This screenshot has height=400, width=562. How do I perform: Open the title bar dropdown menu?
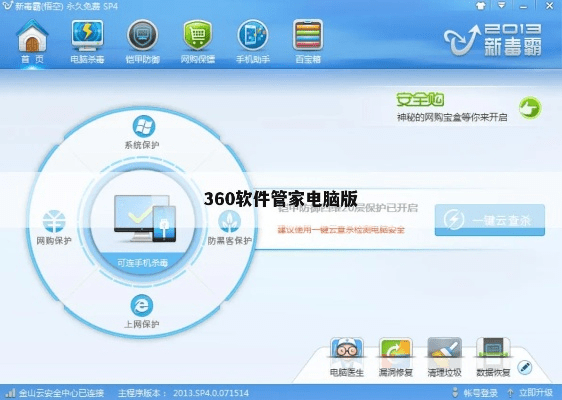[501, 6]
